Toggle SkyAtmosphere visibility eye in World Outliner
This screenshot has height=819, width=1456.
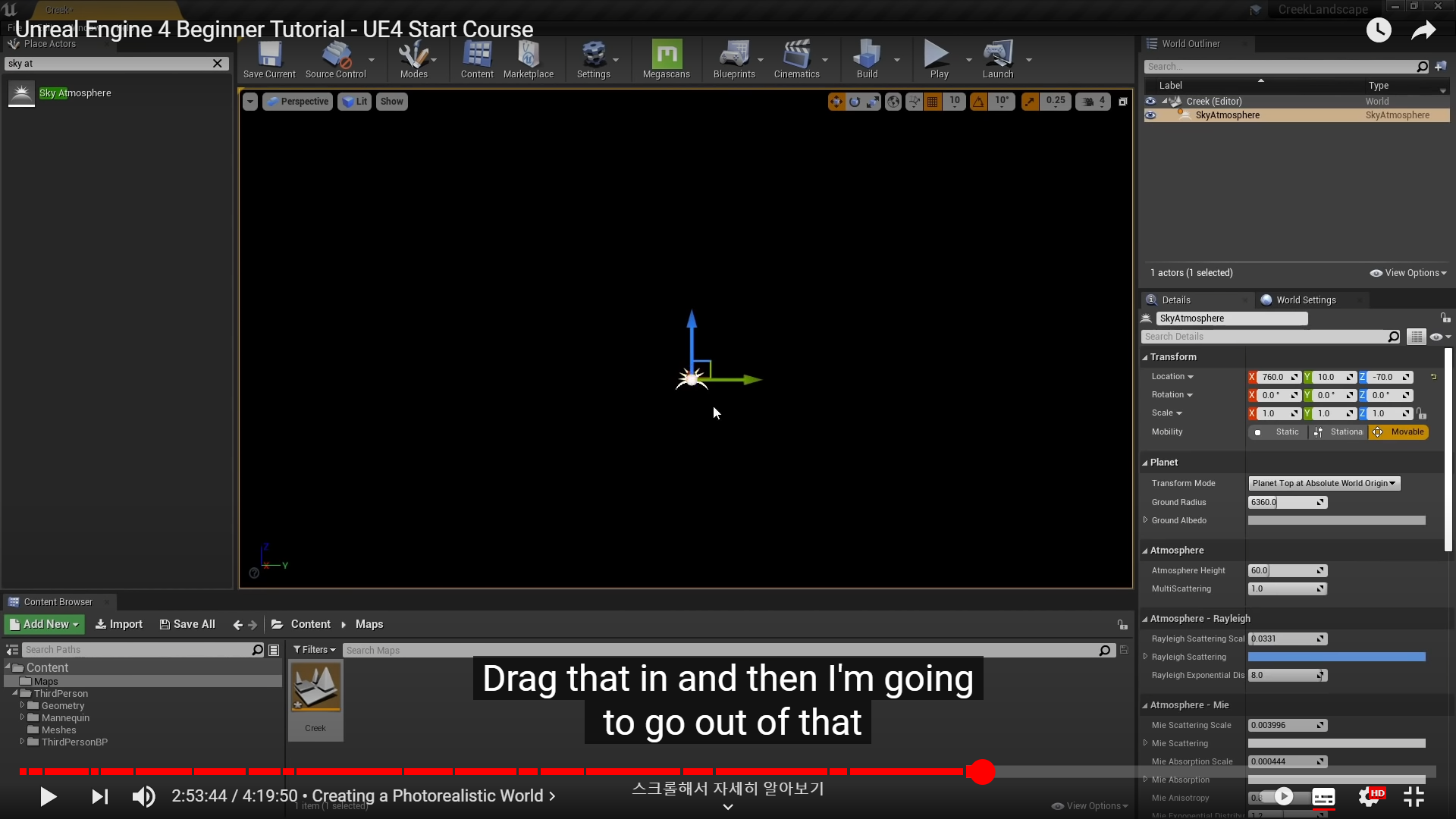tap(1150, 115)
